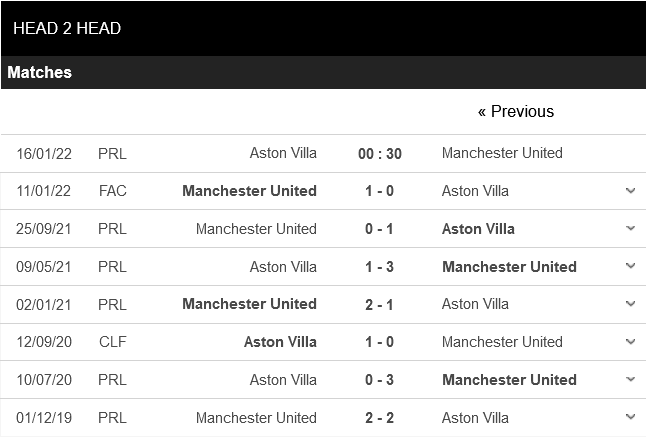Expand the 09/05/21 match details chevron

tap(630, 266)
